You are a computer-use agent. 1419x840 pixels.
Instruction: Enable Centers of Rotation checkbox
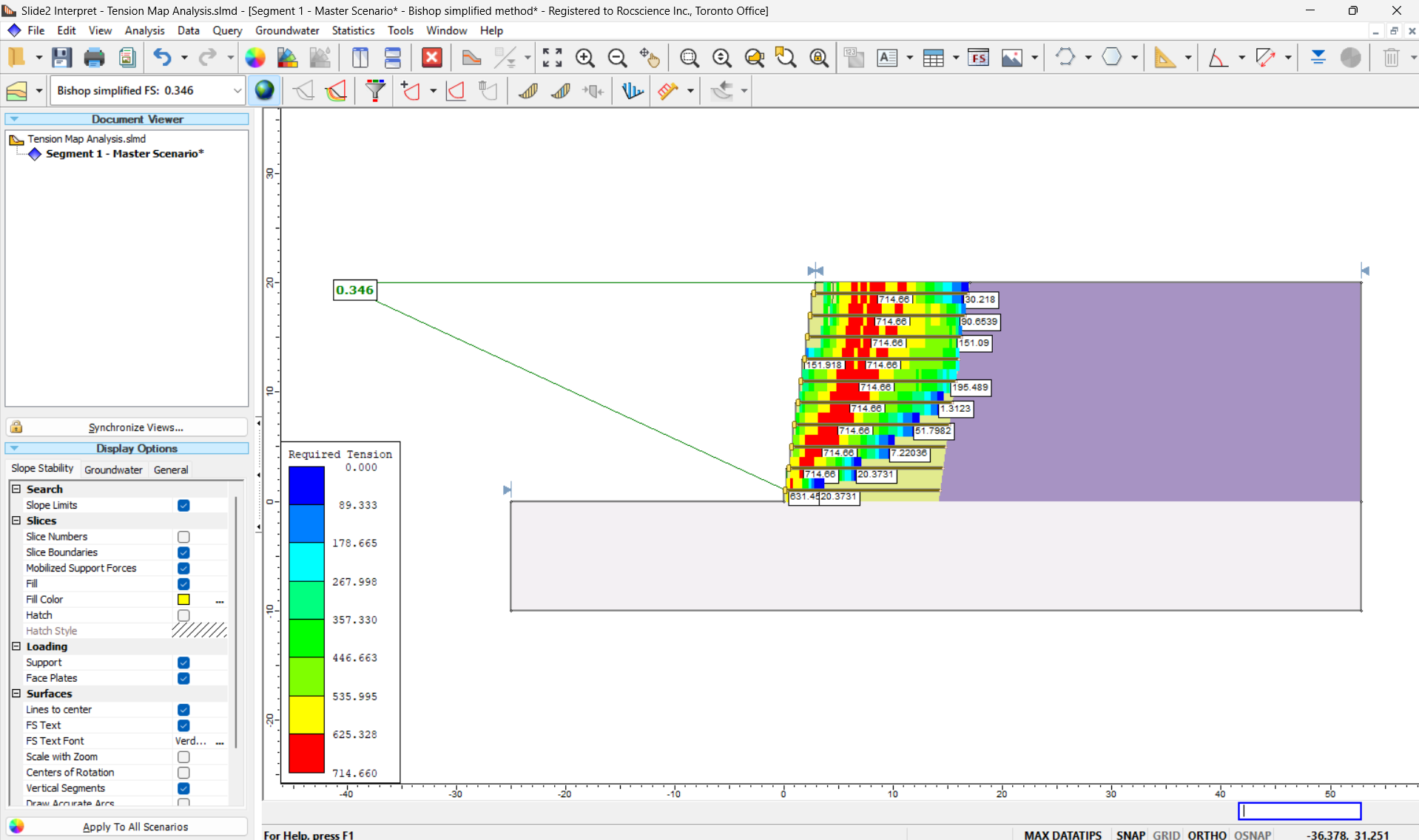[183, 773]
